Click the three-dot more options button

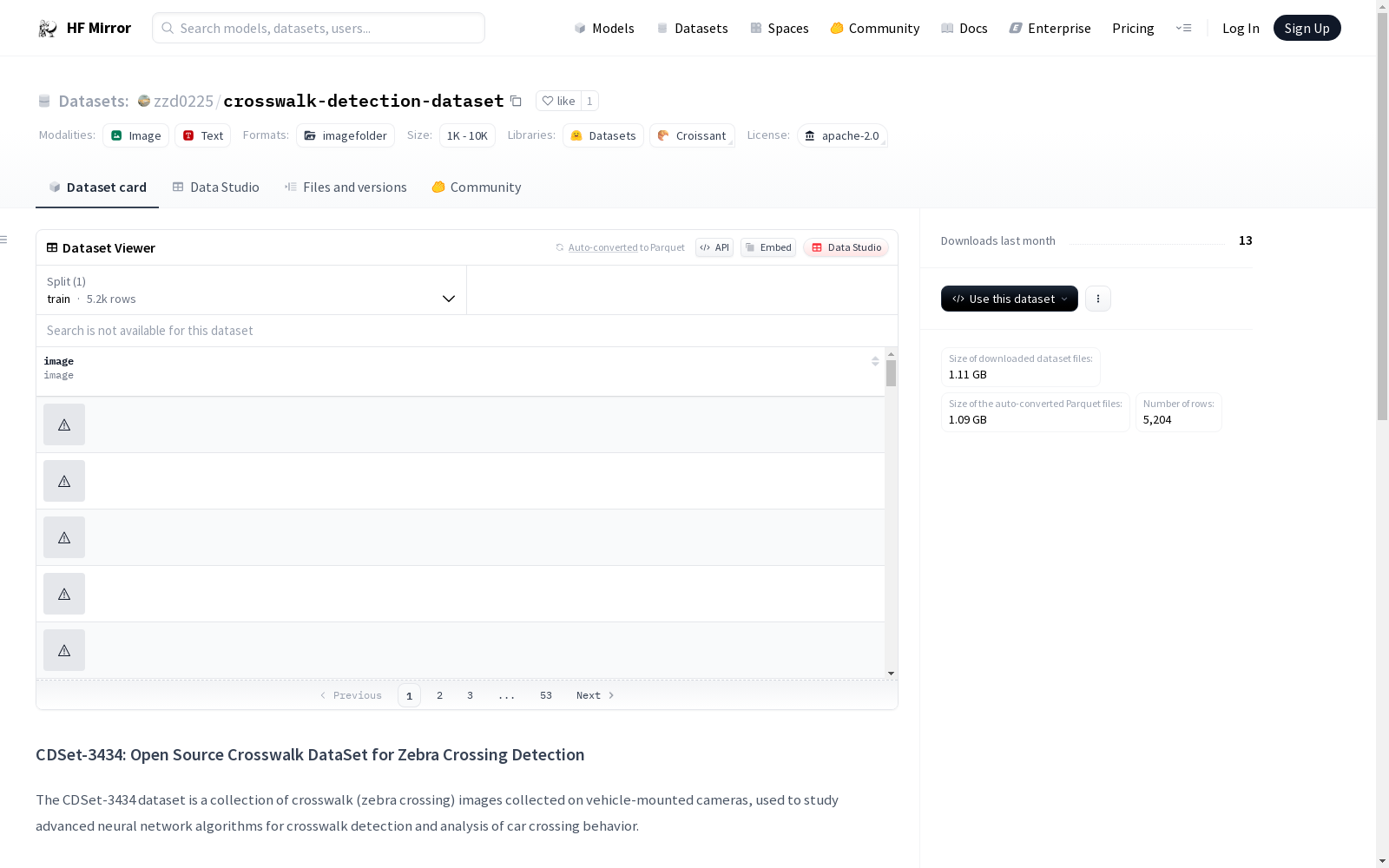point(1098,299)
